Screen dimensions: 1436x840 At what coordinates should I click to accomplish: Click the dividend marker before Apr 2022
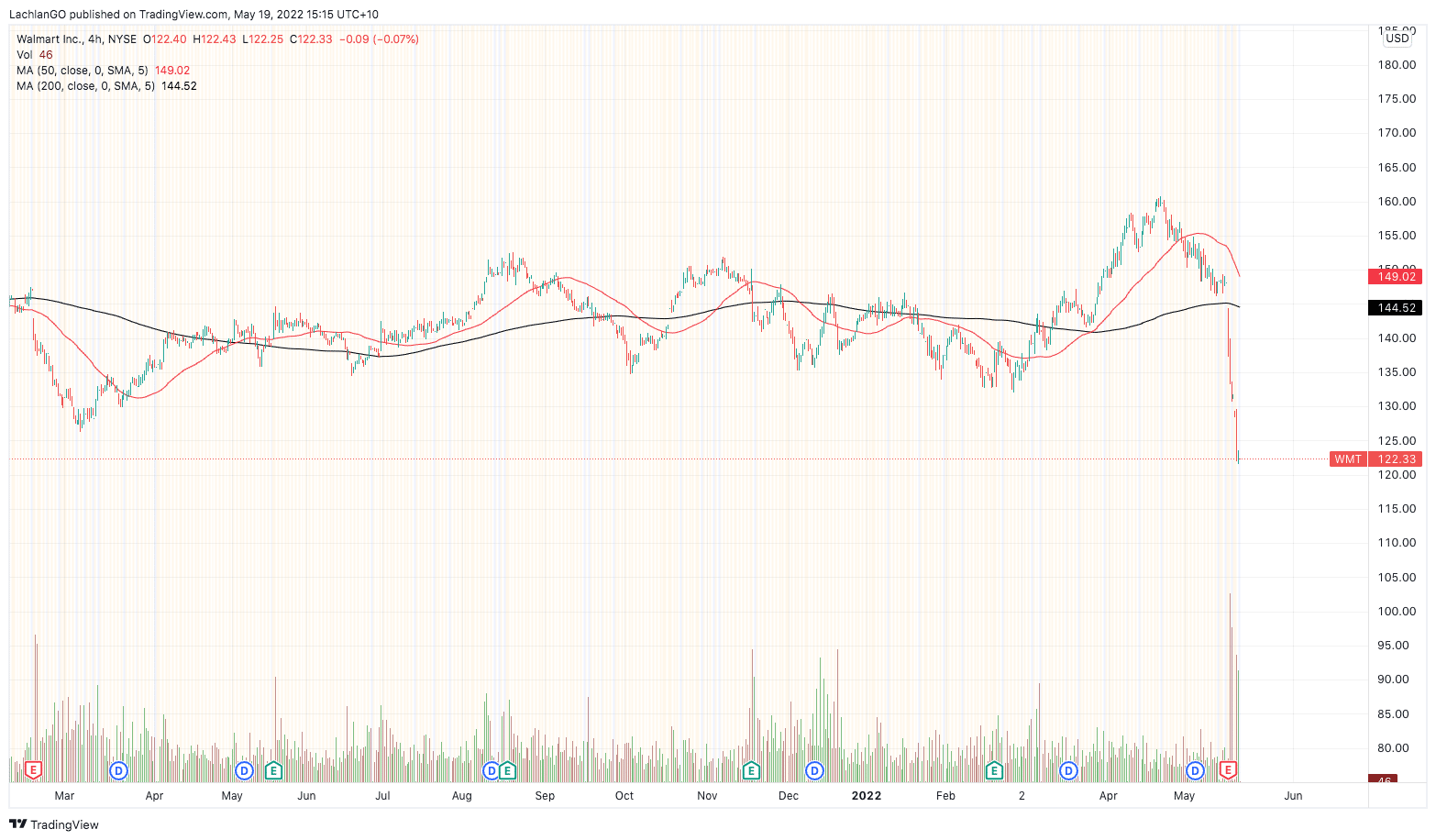1068,770
